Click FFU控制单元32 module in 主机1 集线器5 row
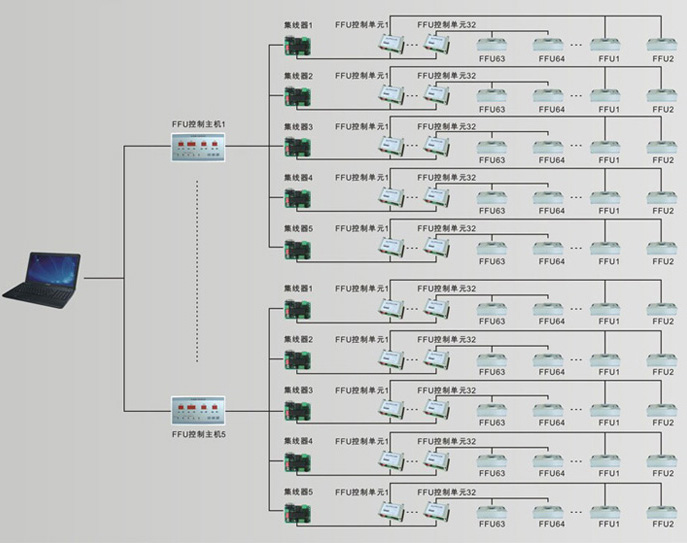The width and height of the screenshot is (687, 543). (436, 248)
